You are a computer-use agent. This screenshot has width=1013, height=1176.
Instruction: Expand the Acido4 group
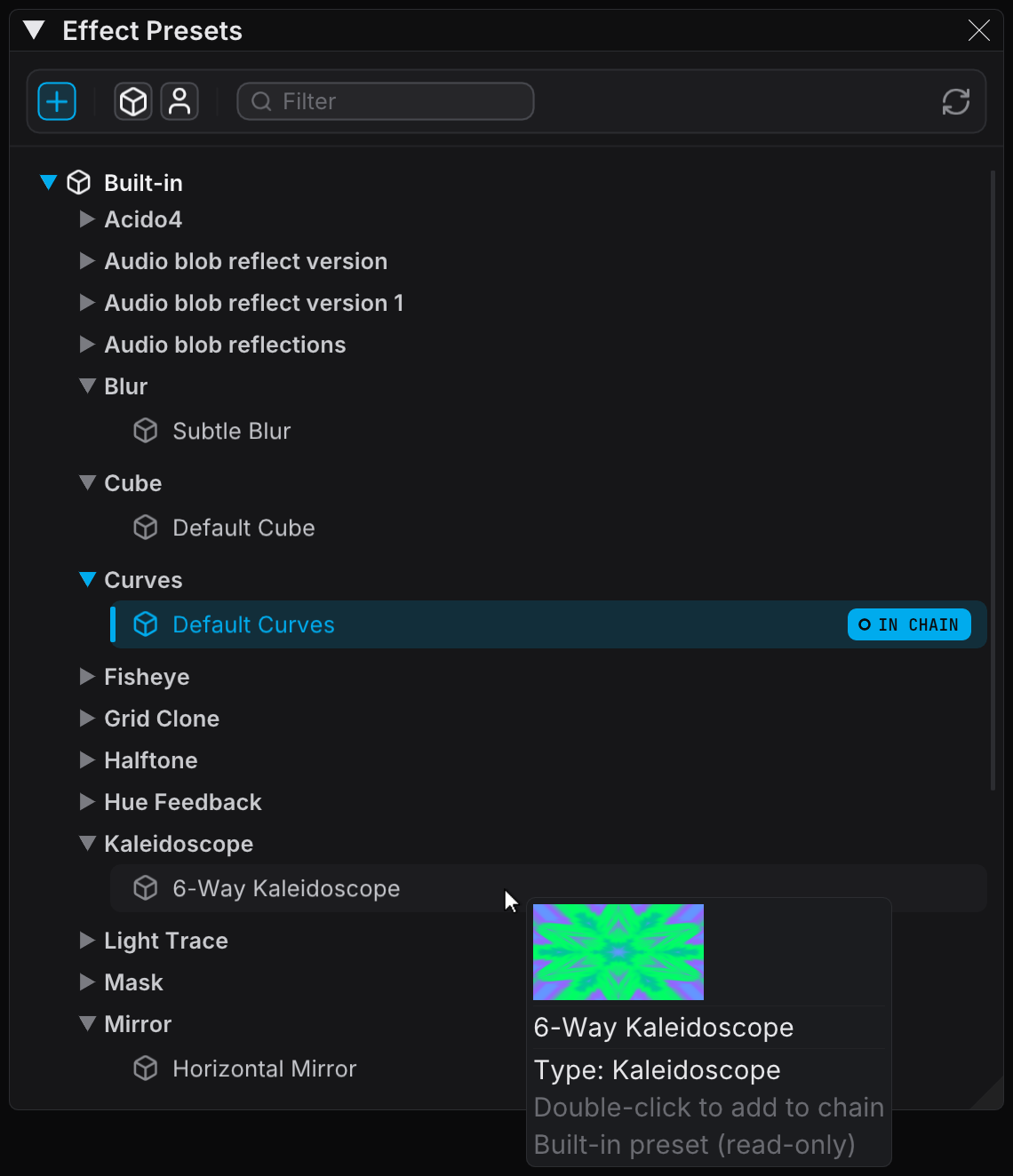pyautogui.click(x=87, y=219)
